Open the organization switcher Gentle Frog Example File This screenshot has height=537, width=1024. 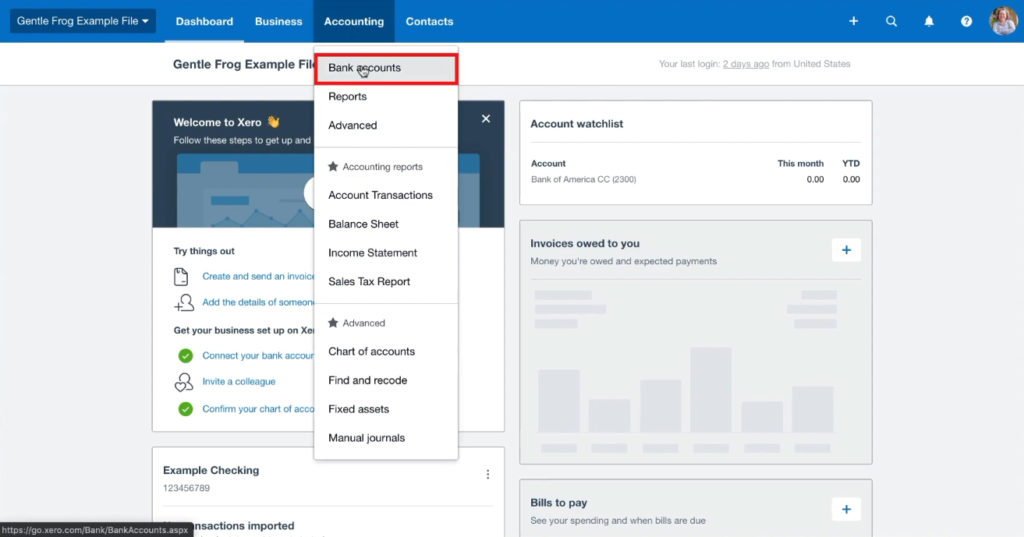[82, 21]
